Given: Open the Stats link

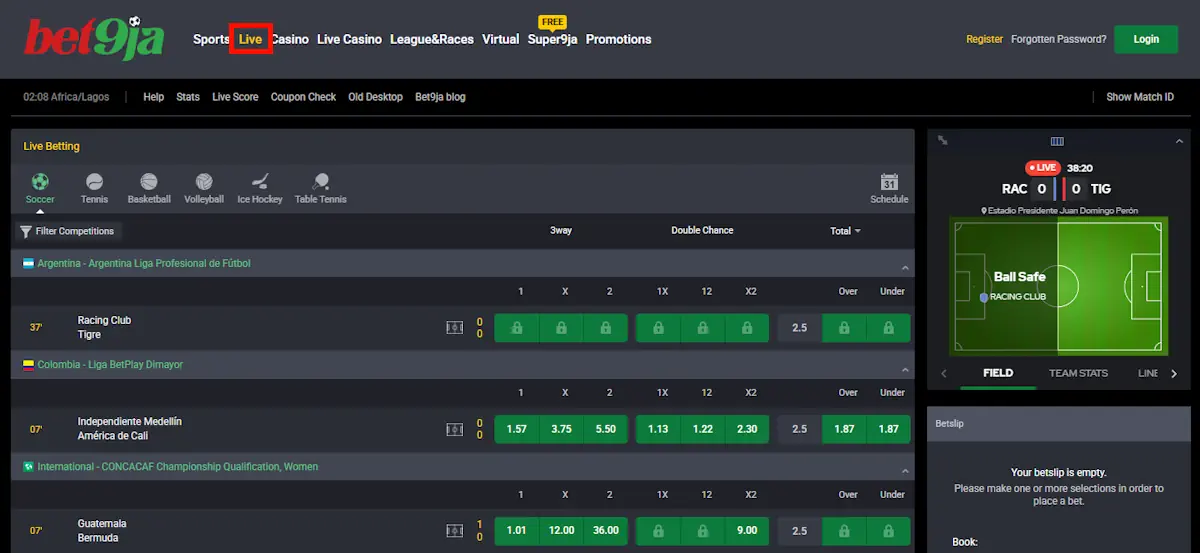Looking at the screenshot, I should 188,97.
